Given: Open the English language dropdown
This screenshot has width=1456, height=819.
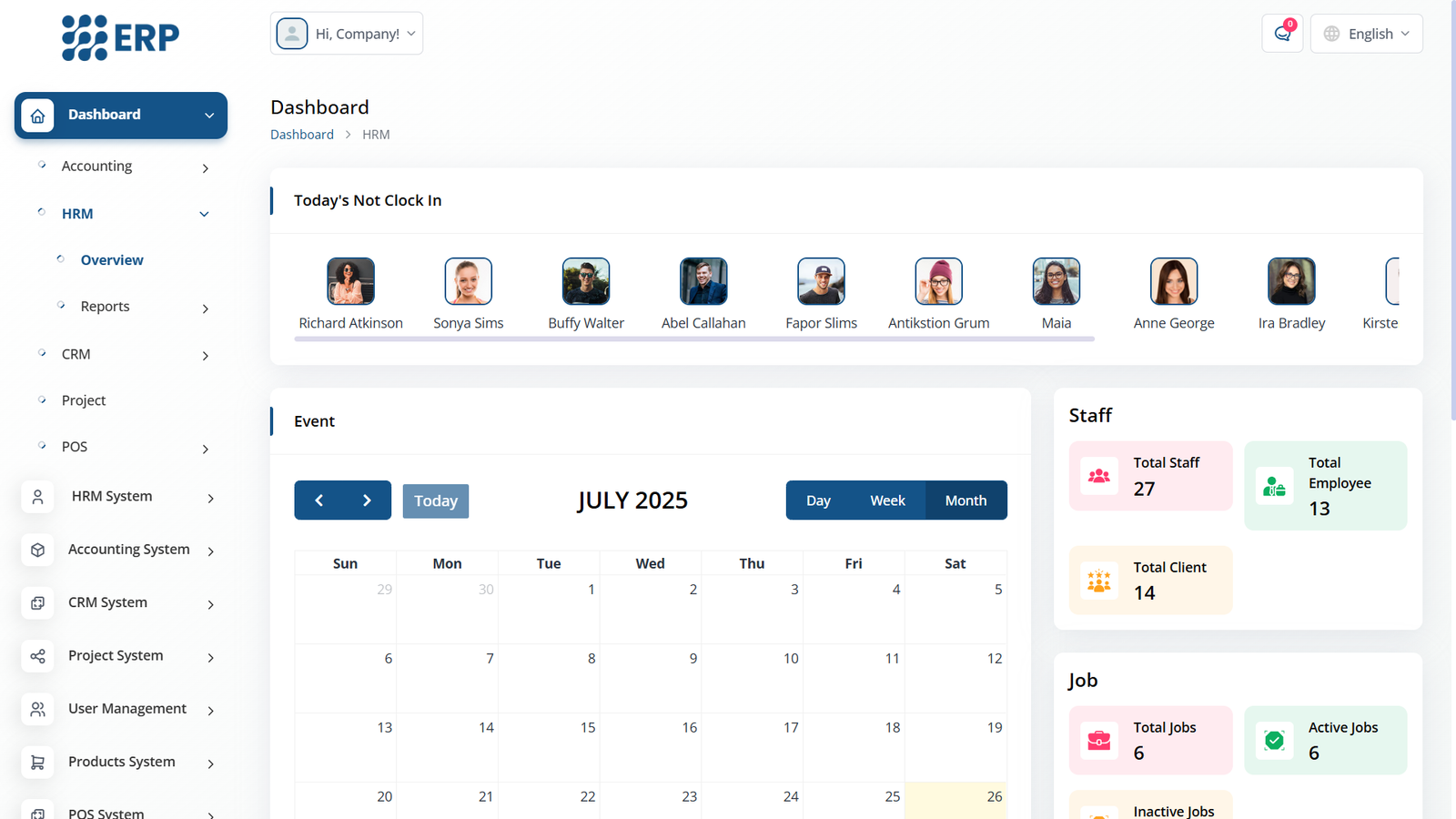Looking at the screenshot, I should (1366, 34).
